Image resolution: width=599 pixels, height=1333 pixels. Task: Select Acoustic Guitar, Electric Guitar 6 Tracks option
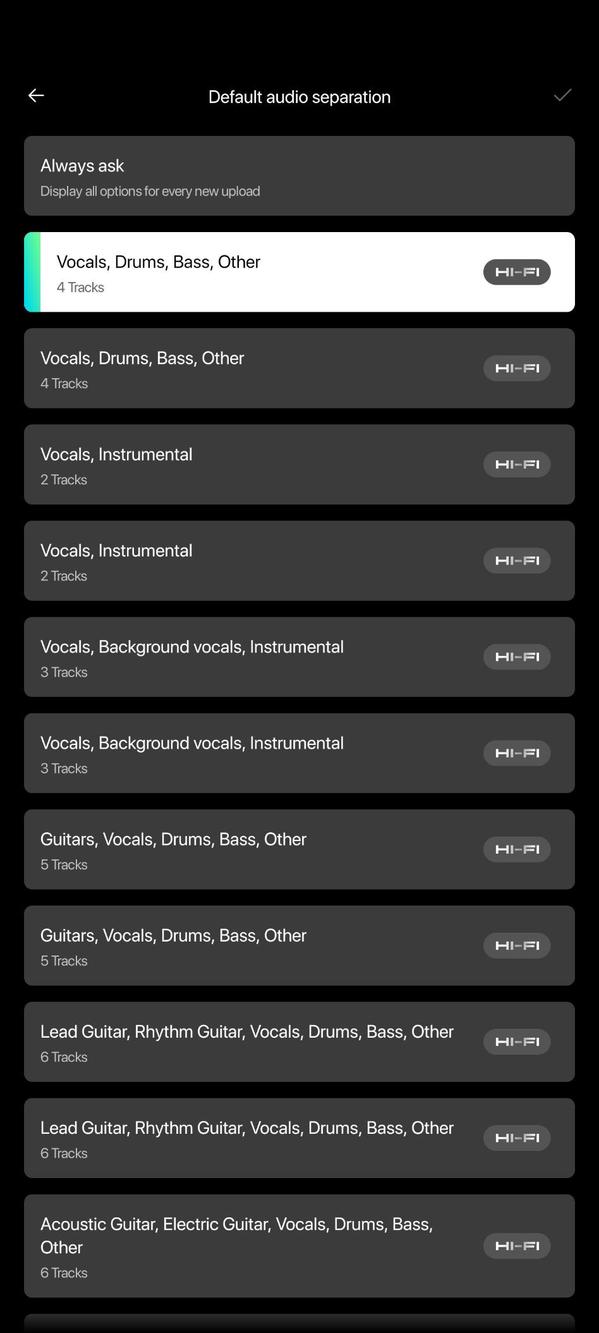(x=299, y=1246)
